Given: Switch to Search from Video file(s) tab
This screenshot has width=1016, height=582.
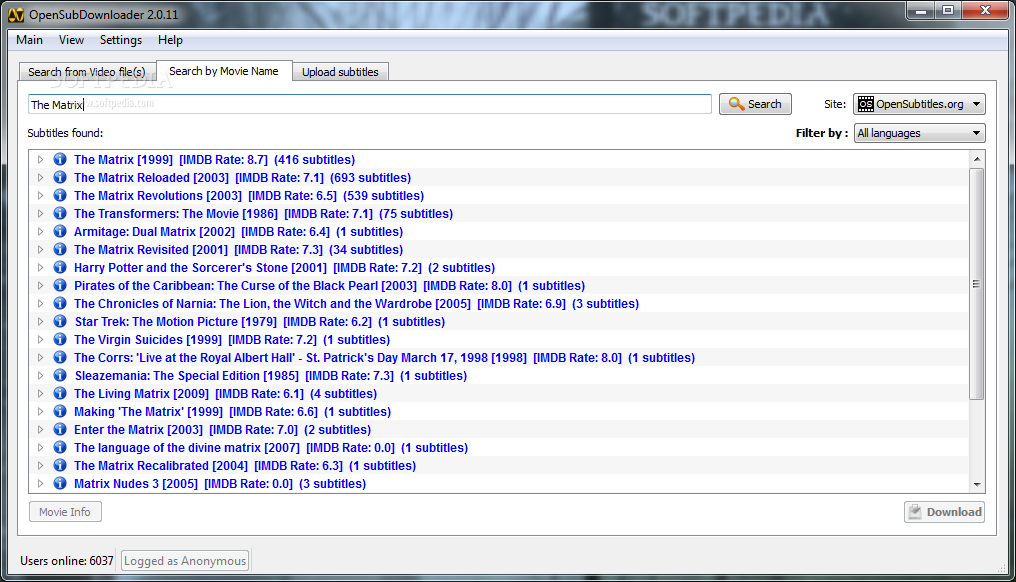Looking at the screenshot, I should click(87, 72).
